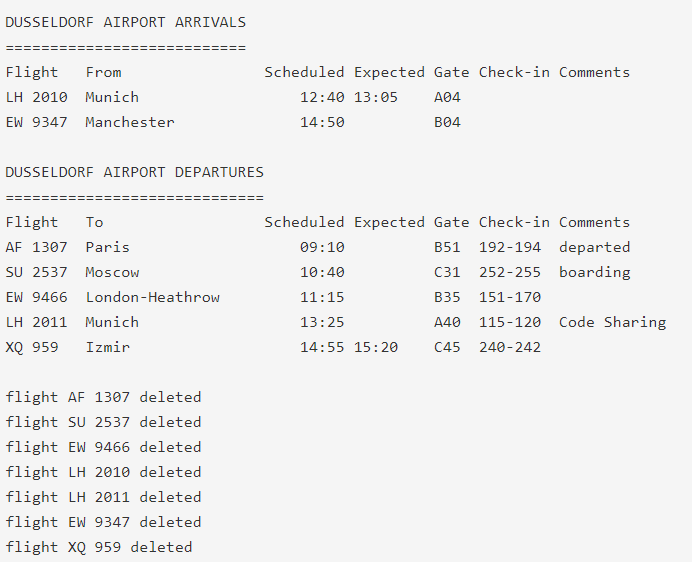Click the boarding comment for flight SU 2537

coord(594,272)
